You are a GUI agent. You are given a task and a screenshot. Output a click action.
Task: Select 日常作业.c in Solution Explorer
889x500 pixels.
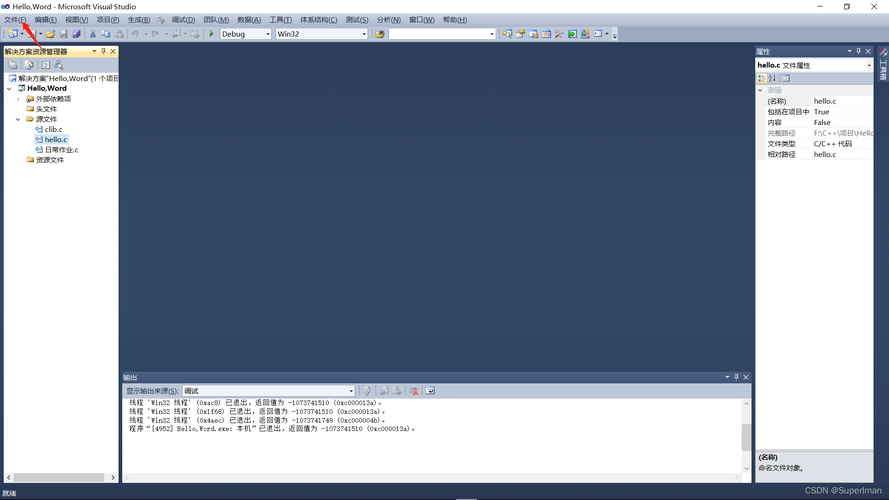61,150
